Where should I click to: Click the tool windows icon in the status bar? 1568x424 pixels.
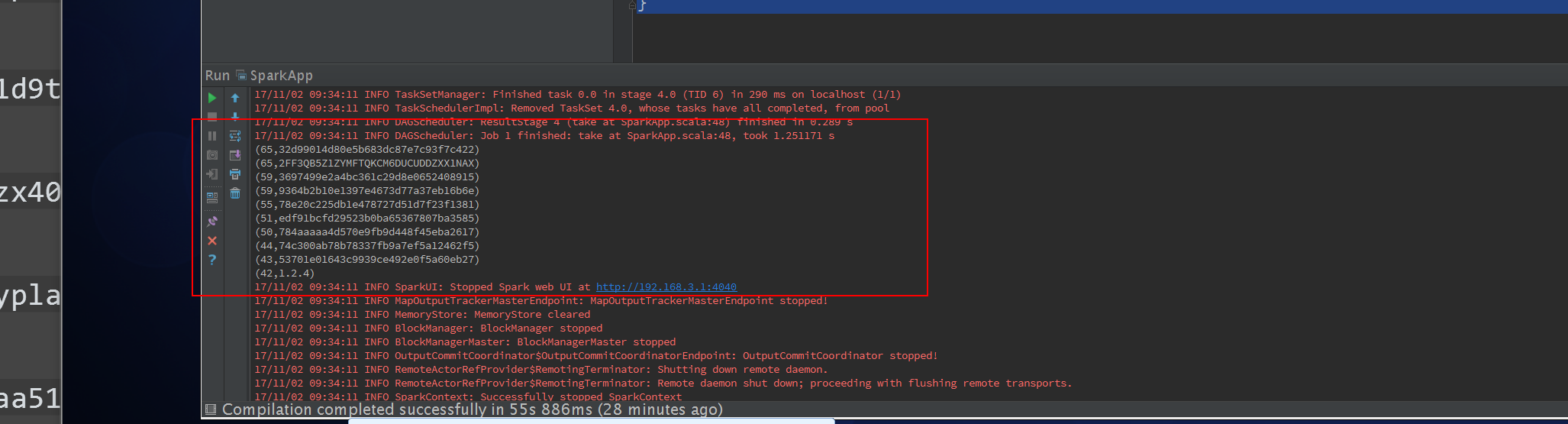211,409
